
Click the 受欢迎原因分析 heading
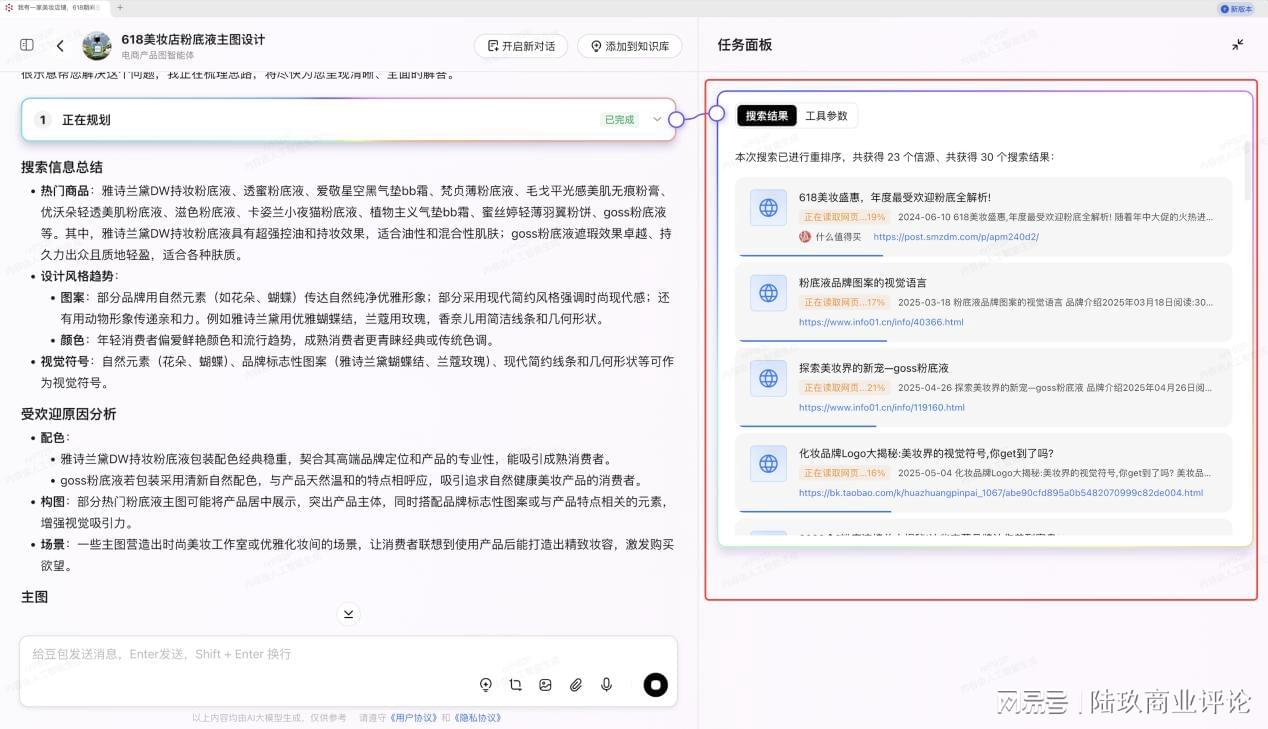[69, 414]
